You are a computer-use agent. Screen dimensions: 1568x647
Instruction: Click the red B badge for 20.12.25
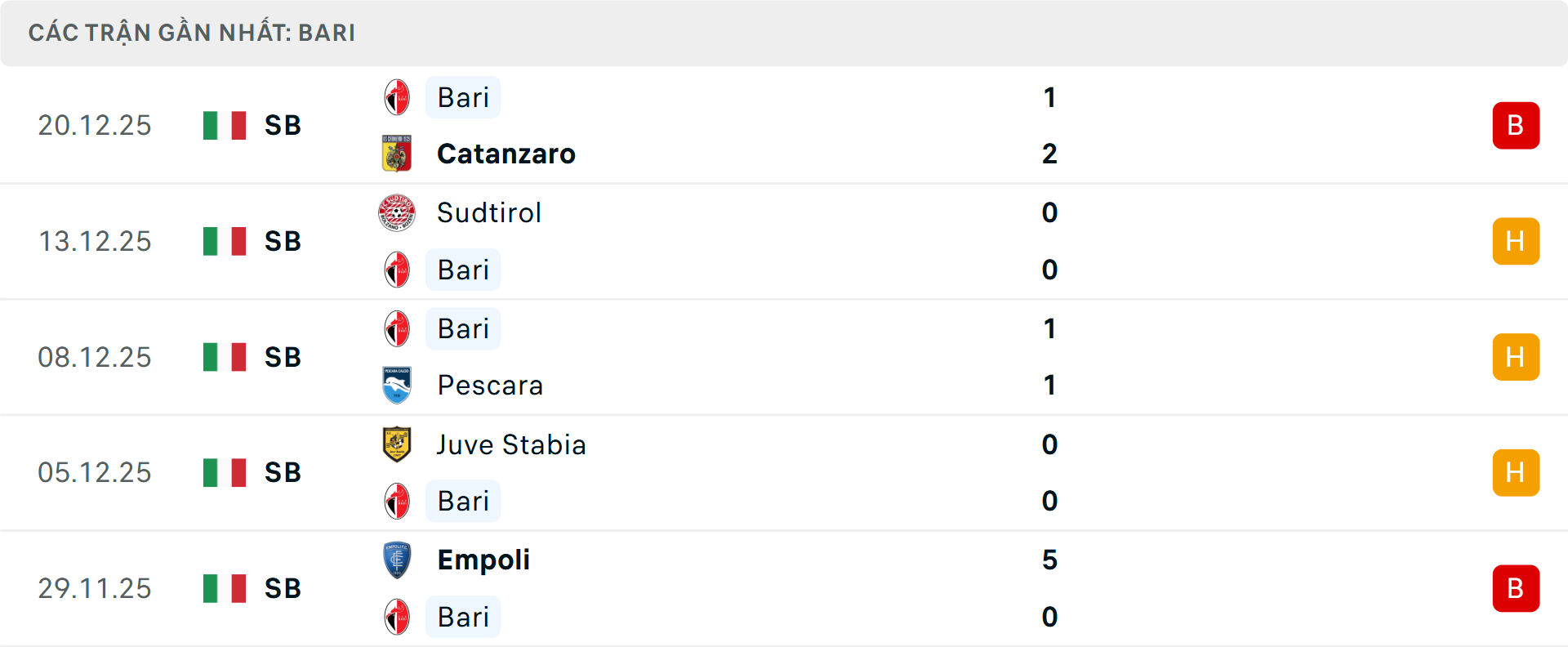[x=1516, y=125]
